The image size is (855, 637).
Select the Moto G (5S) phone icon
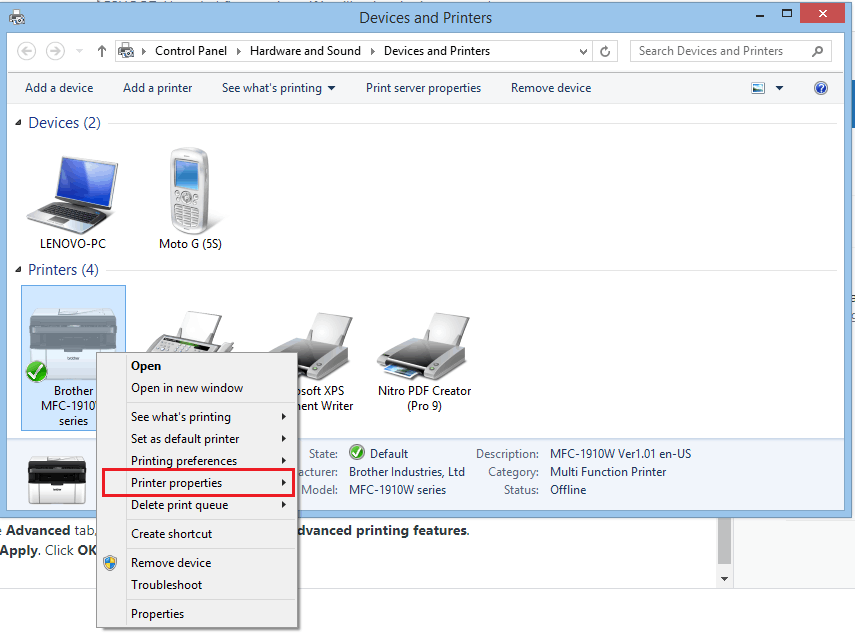point(189,191)
